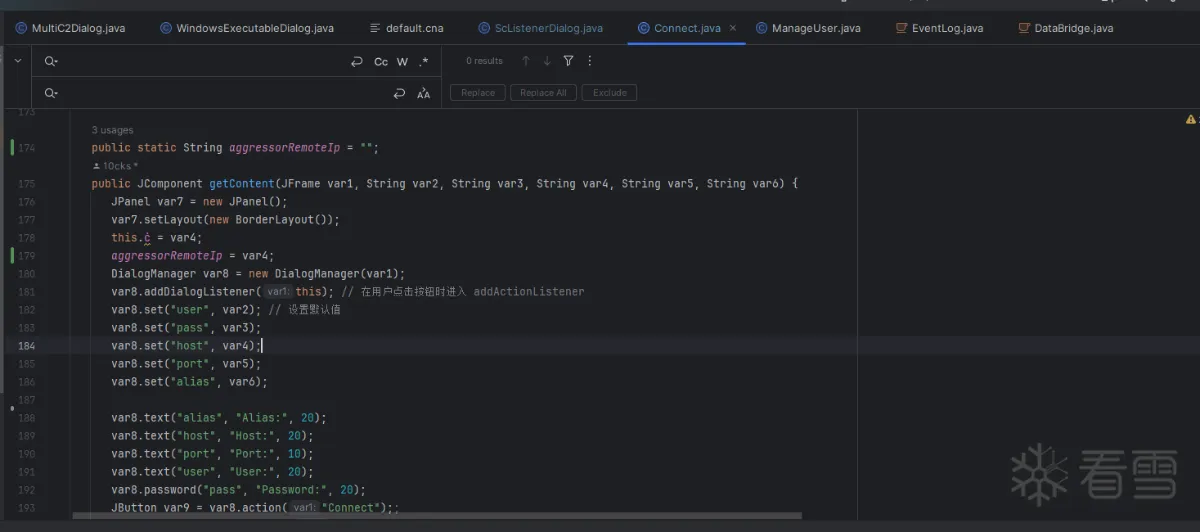Click the "Connect" string on line 193

click(350, 508)
